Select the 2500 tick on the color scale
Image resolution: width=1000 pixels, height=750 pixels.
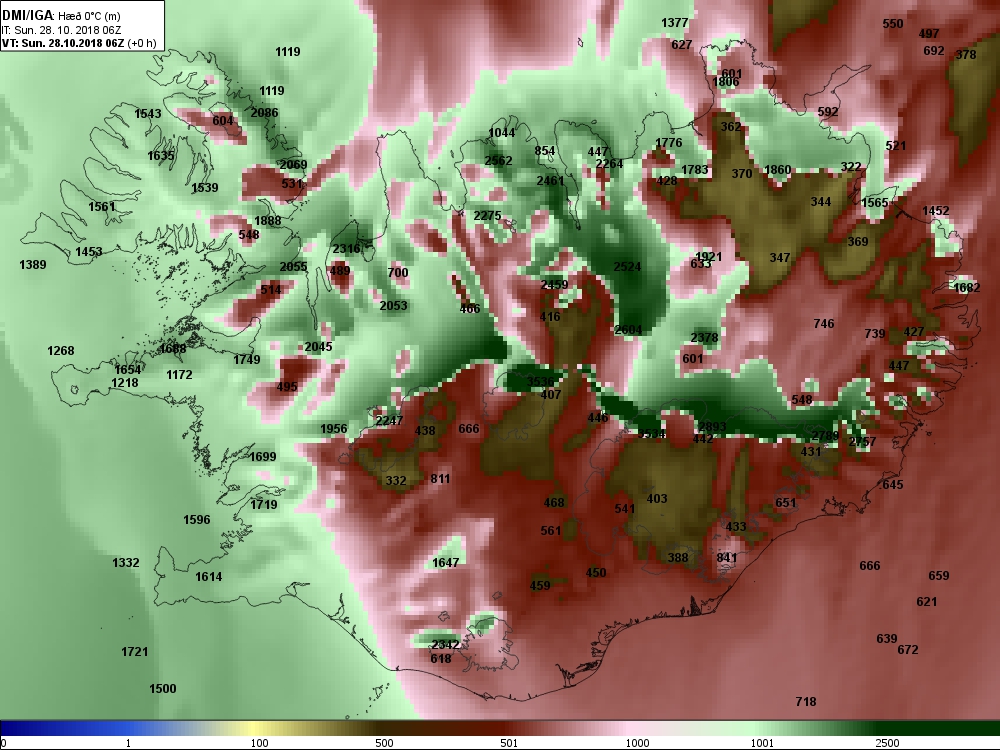(x=887, y=743)
